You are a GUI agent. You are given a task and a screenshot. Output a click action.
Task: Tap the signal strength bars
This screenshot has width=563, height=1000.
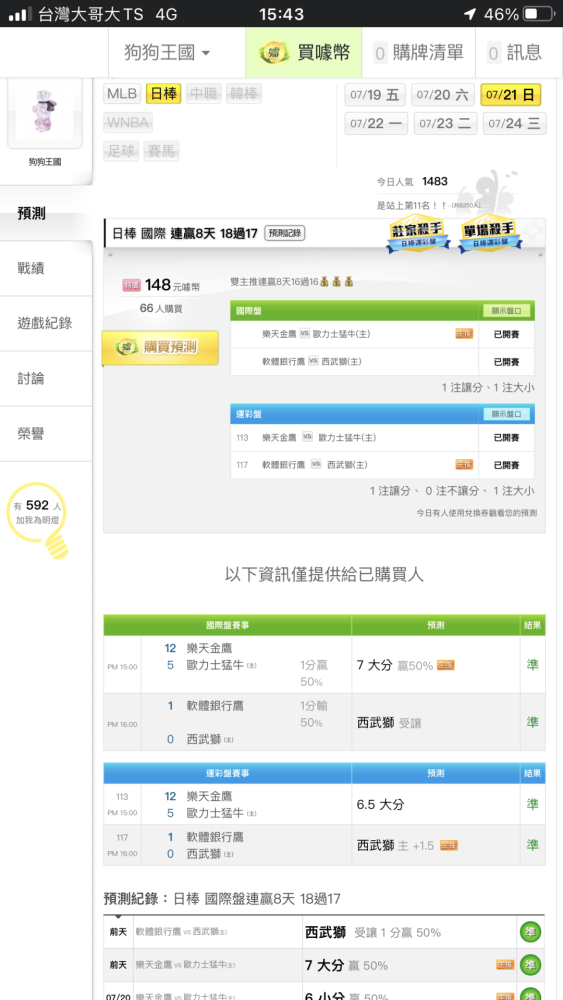20,15
